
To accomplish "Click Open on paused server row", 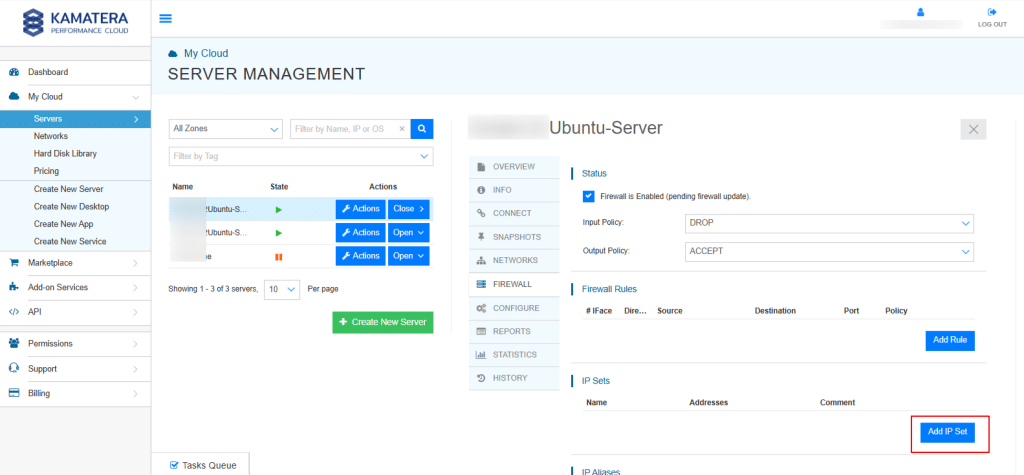I will [x=409, y=256].
